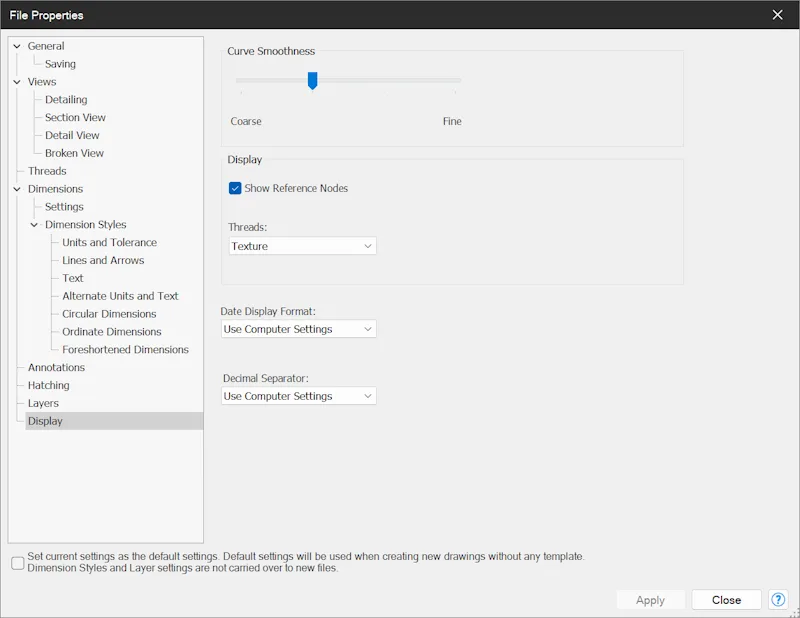Select the Dimensions tree item
This screenshot has height=618, width=800.
point(55,189)
